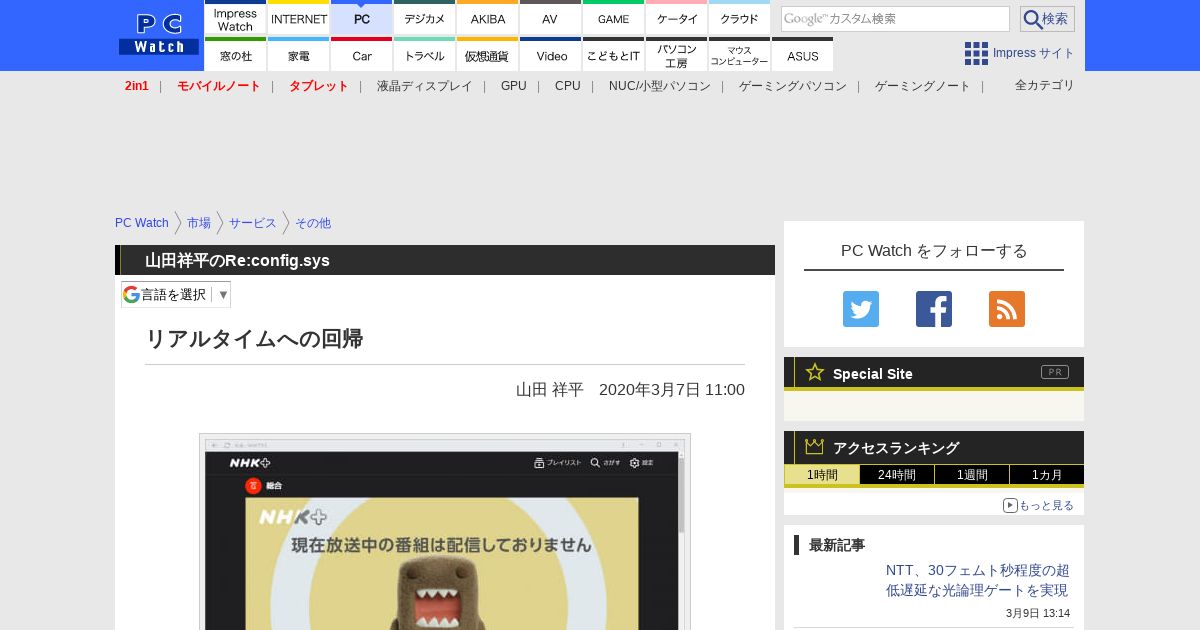Click the サービス breadcrumb link

click(253, 223)
